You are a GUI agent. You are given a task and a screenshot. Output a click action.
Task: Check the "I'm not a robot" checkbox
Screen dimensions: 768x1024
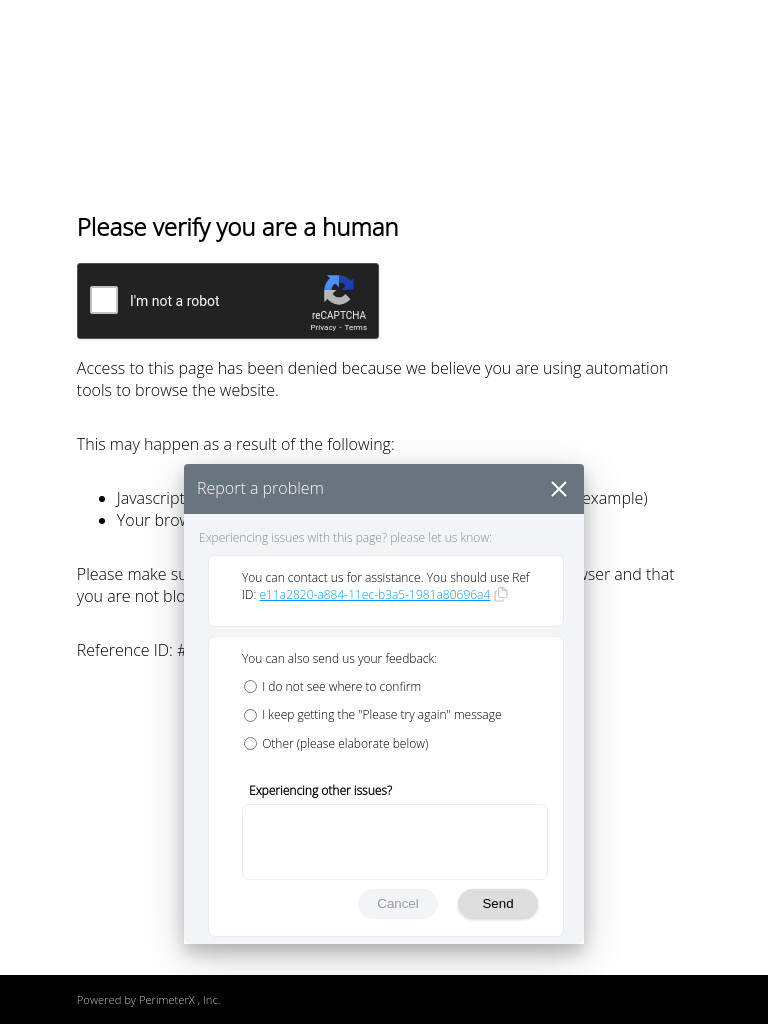point(104,300)
